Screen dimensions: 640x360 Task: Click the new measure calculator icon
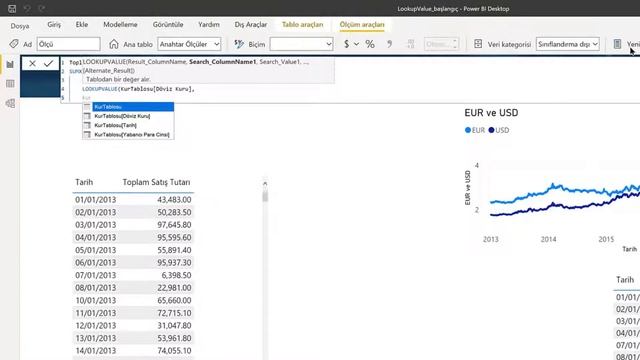(x=618, y=44)
